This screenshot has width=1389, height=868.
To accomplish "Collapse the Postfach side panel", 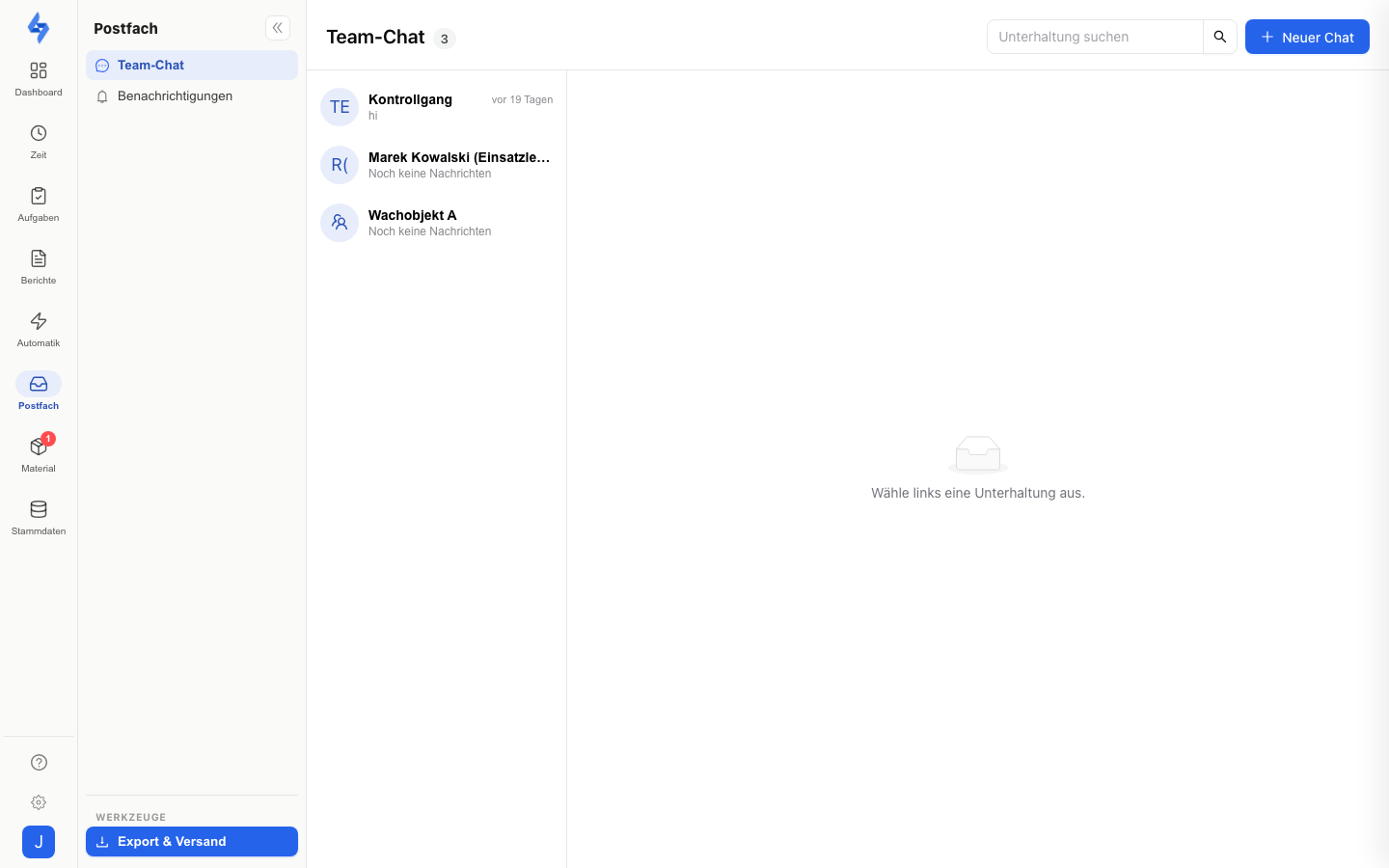I will [x=278, y=28].
